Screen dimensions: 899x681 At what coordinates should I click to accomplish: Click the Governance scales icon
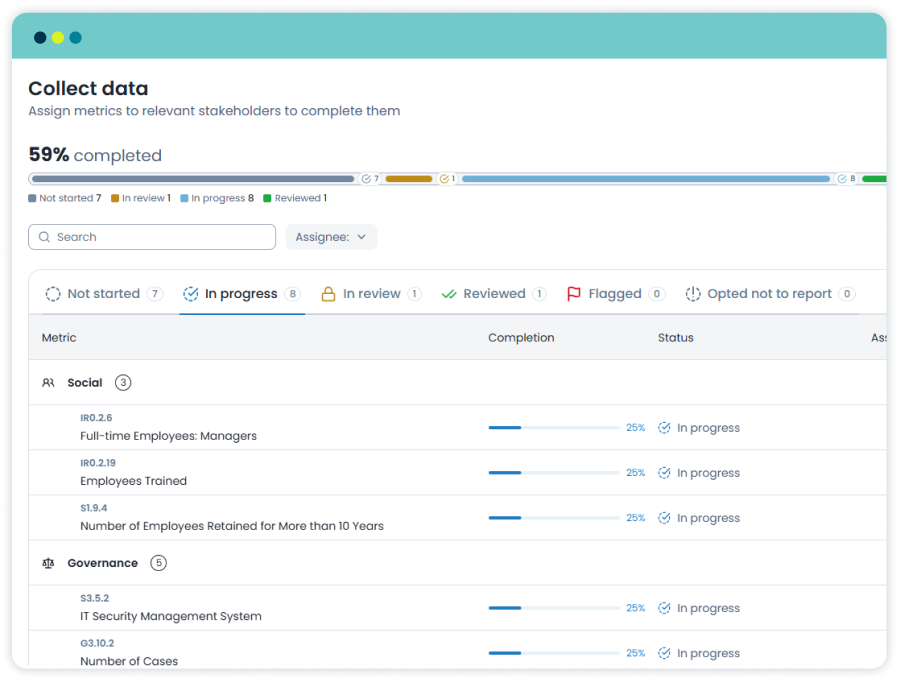[x=48, y=563]
